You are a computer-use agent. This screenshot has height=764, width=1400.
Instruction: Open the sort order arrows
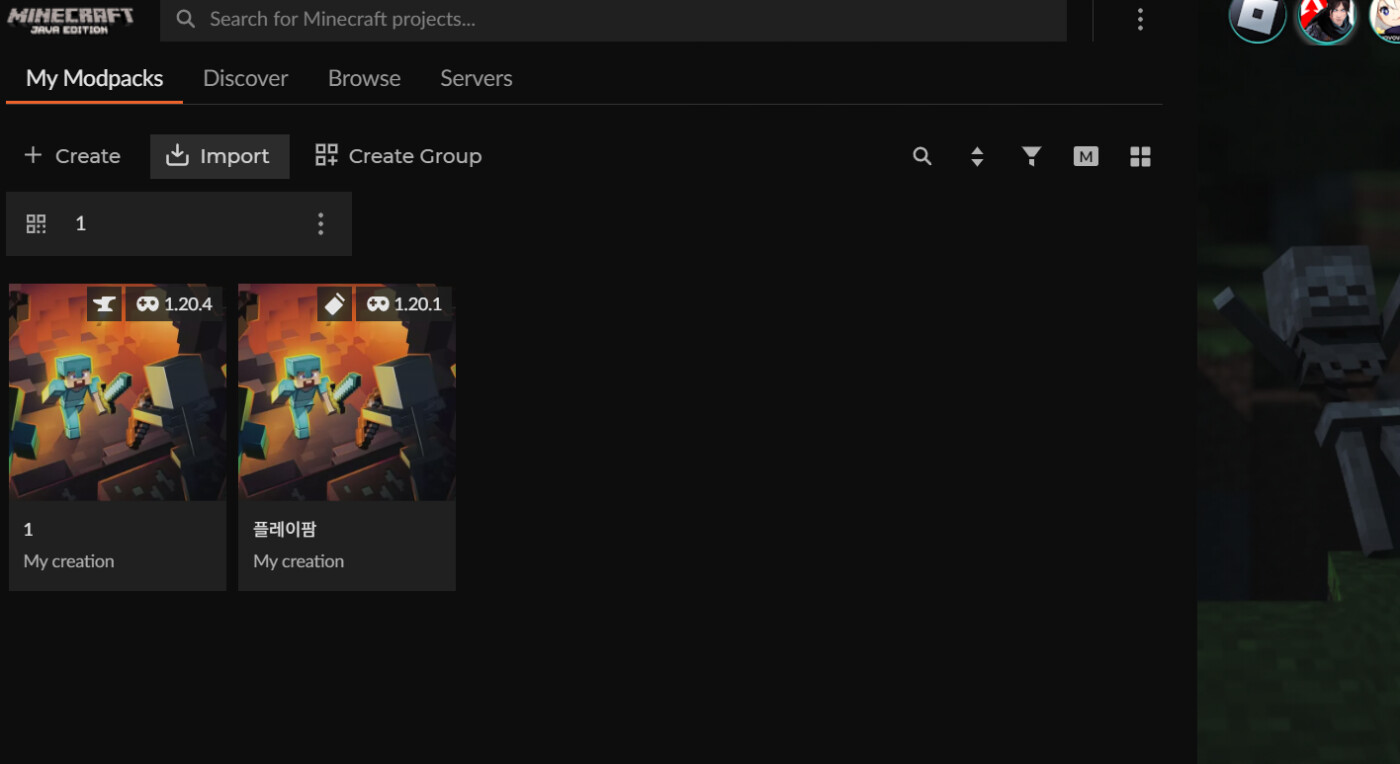977,156
